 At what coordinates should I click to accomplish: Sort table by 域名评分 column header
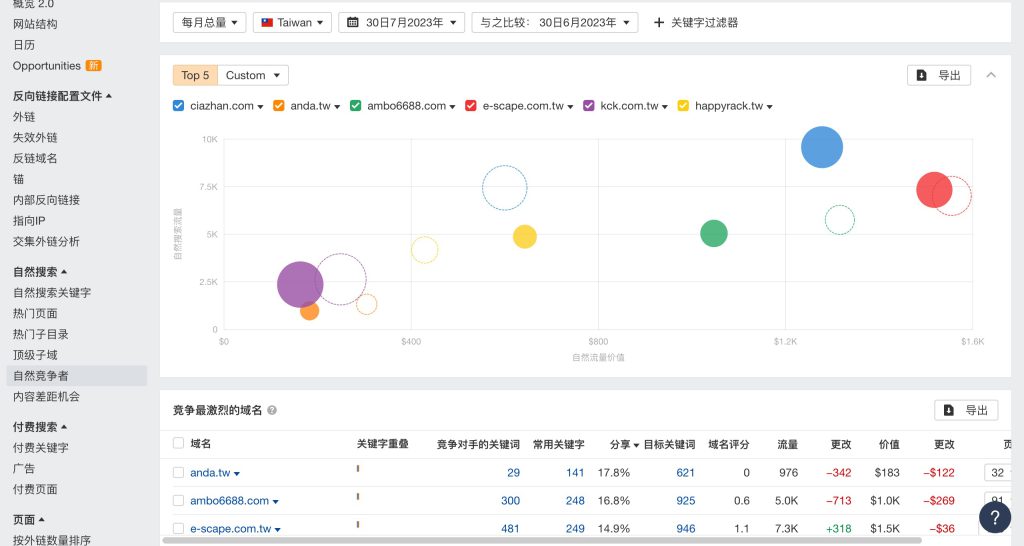coord(729,444)
